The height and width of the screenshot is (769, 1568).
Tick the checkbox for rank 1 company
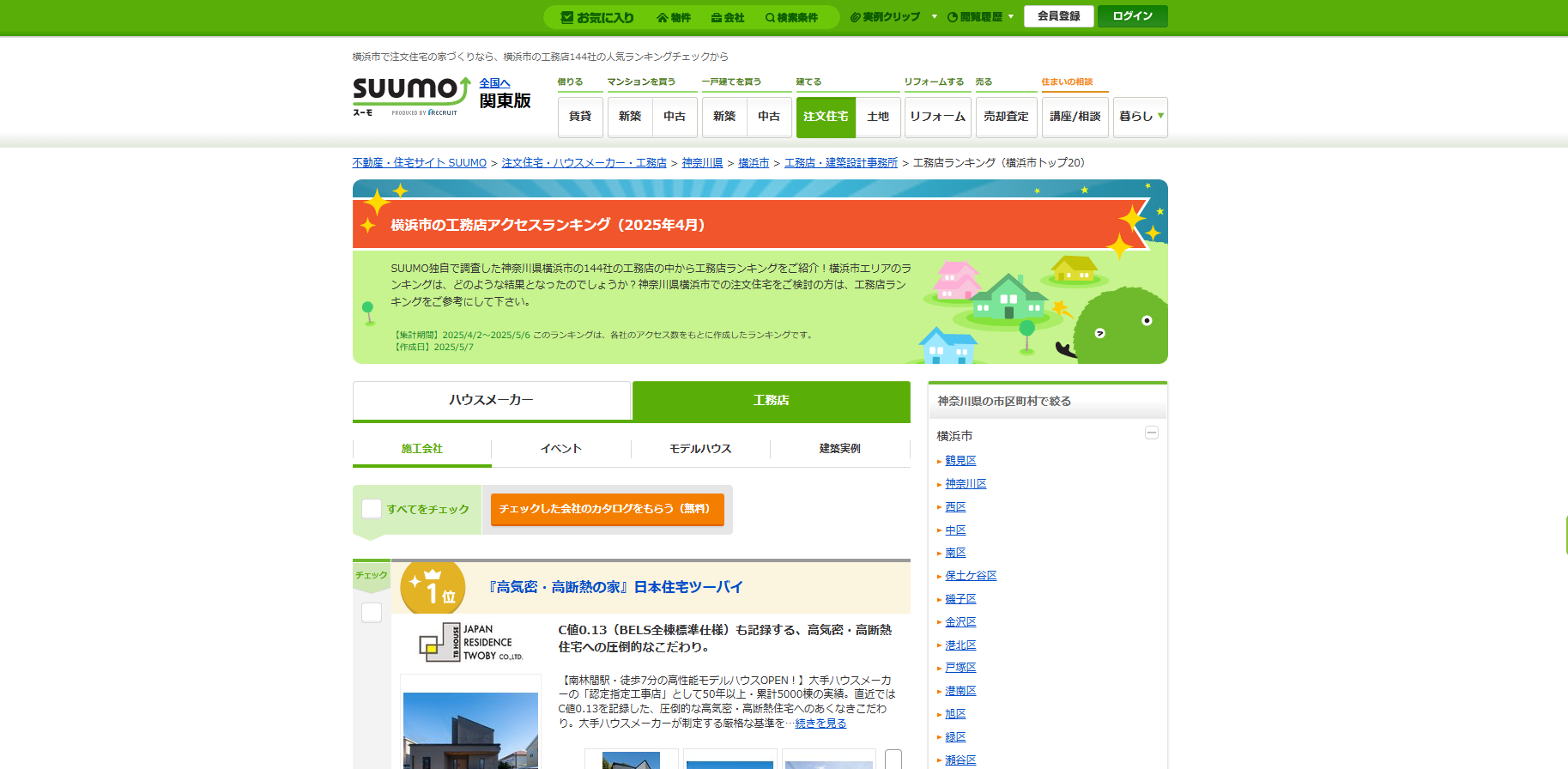(372, 613)
